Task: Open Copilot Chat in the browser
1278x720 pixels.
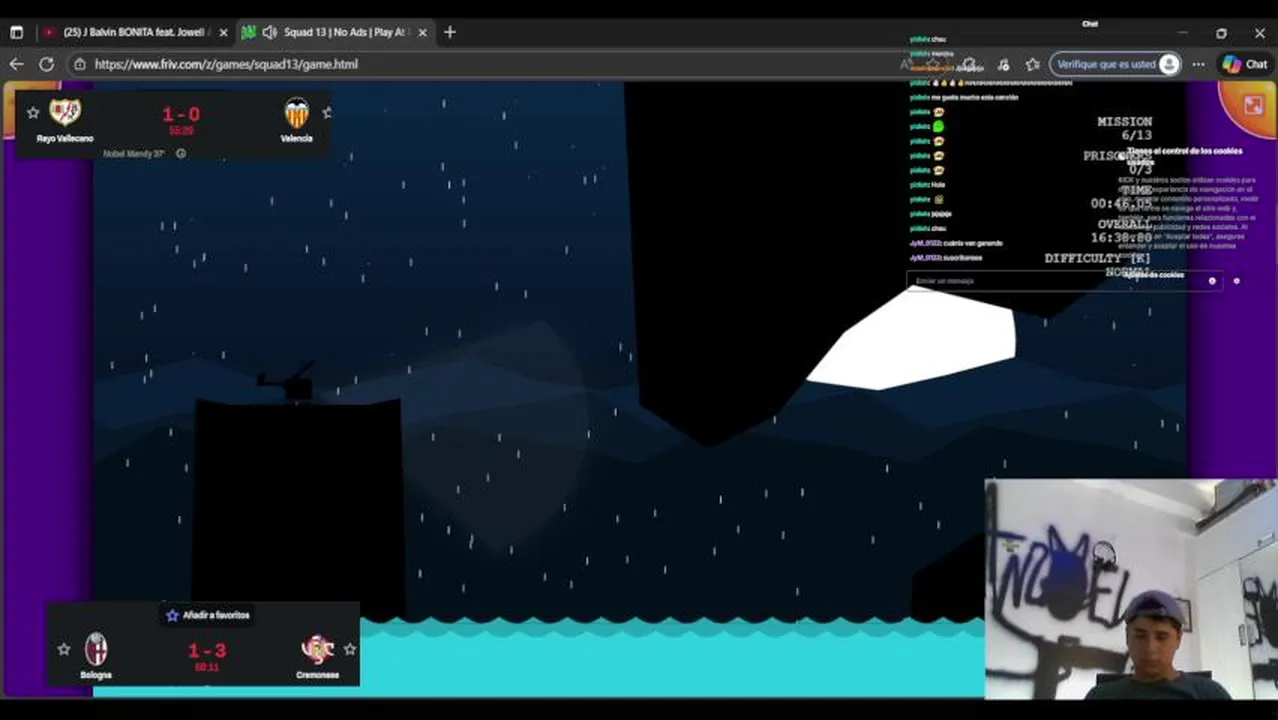Action: click(x=1245, y=64)
